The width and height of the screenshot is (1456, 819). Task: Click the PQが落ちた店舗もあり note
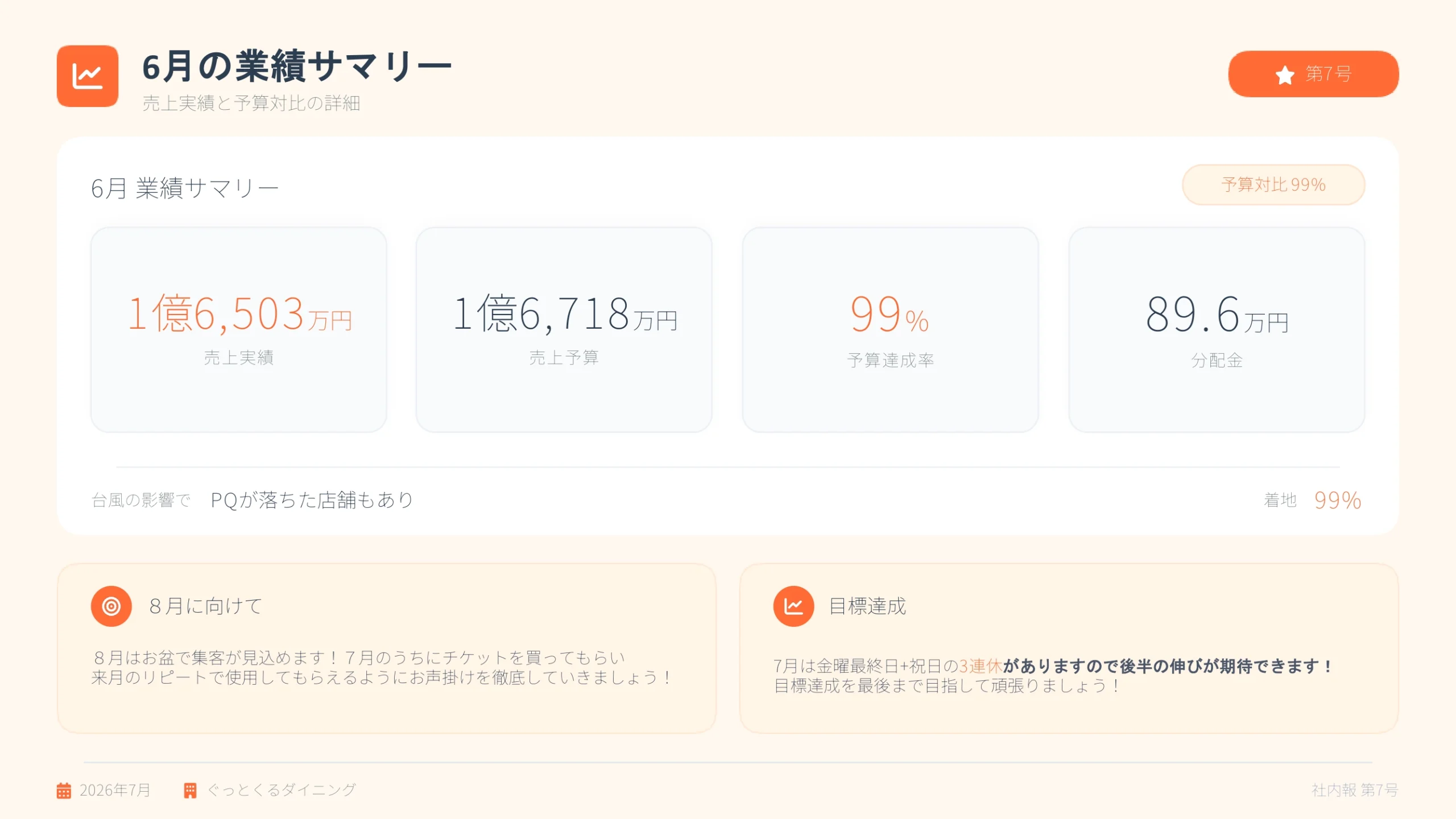[x=312, y=500]
